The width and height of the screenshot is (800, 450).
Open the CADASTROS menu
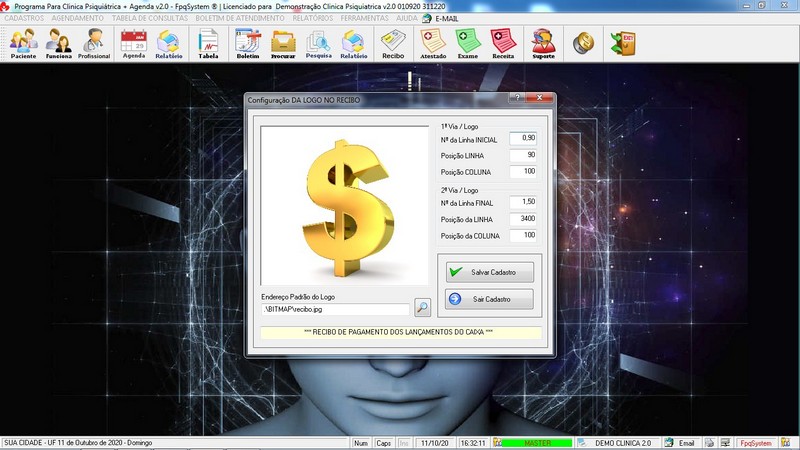24,18
